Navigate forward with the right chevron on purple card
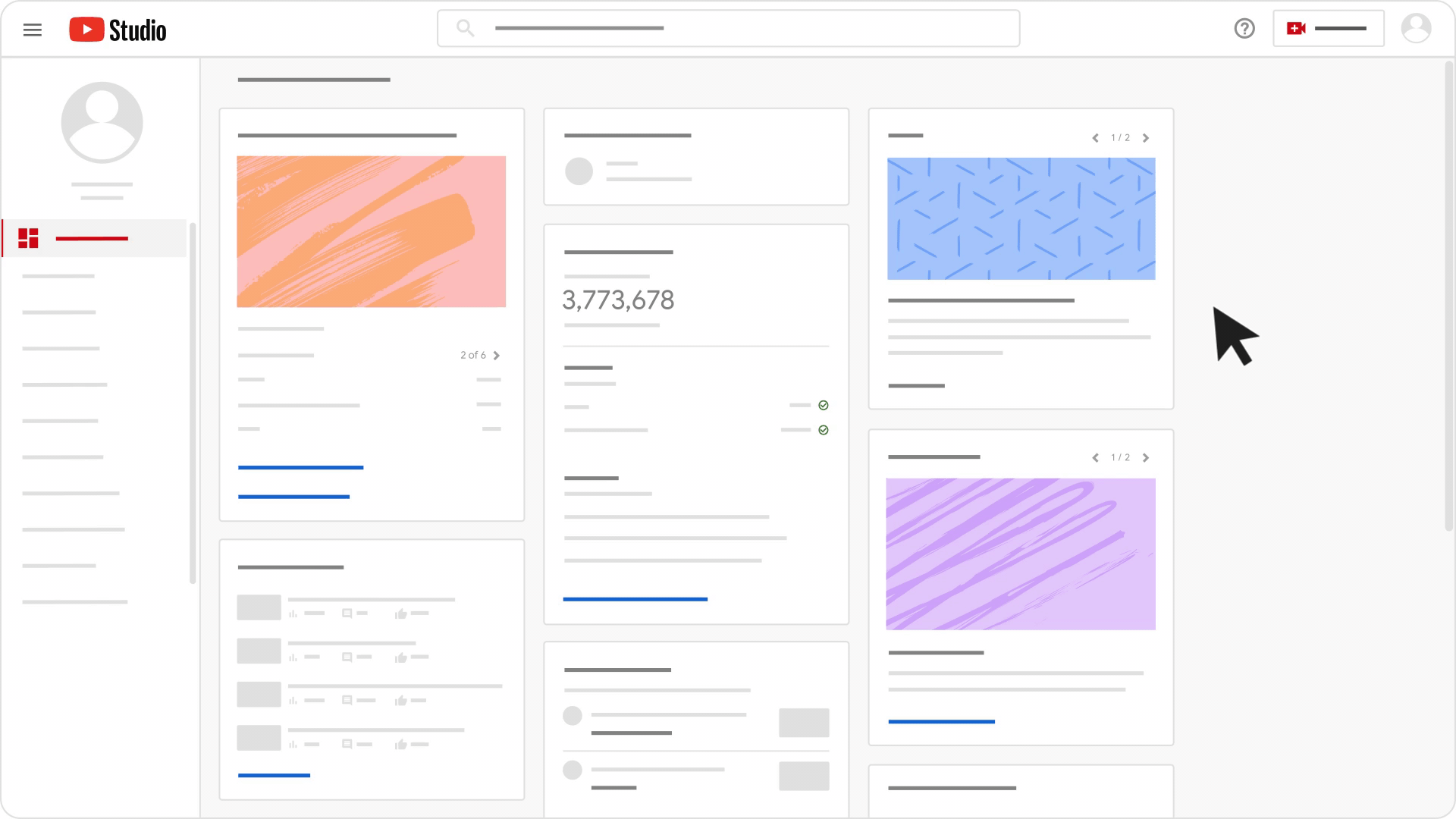Screen dimensions: 1456x819 (1146, 457)
